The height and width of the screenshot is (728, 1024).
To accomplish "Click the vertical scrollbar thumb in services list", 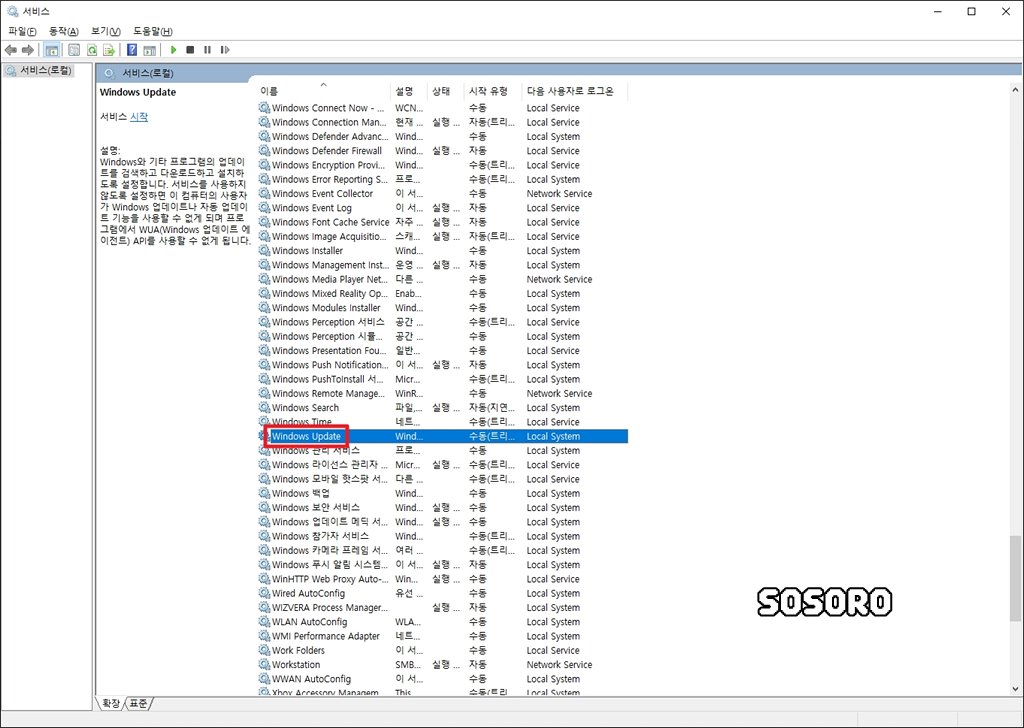I will click(1015, 578).
